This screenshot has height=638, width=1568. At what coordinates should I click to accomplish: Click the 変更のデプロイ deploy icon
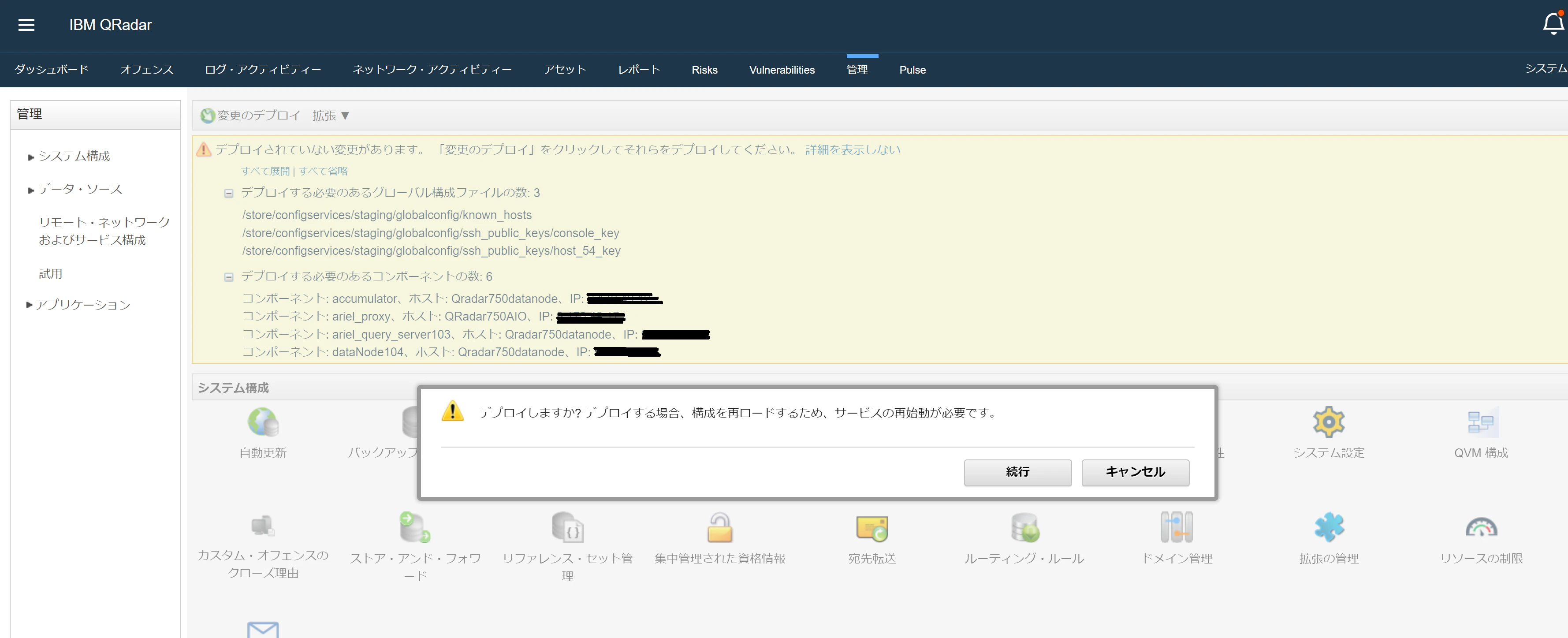coord(208,115)
